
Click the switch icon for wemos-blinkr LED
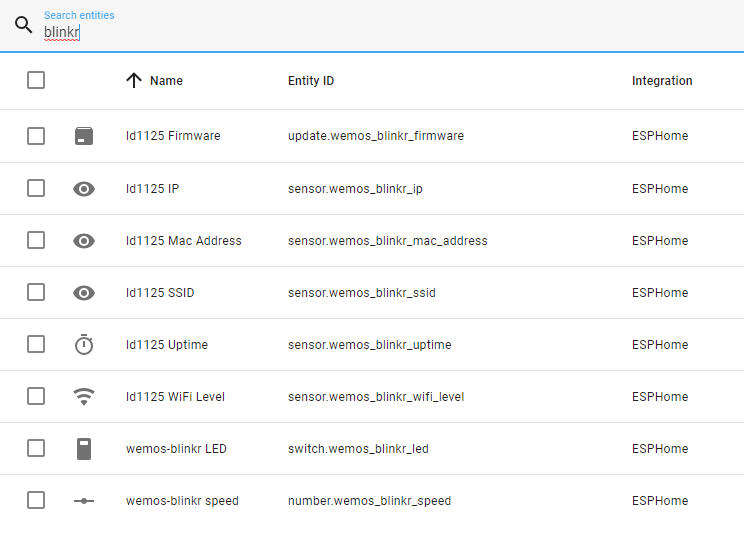click(x=84, y=449)
